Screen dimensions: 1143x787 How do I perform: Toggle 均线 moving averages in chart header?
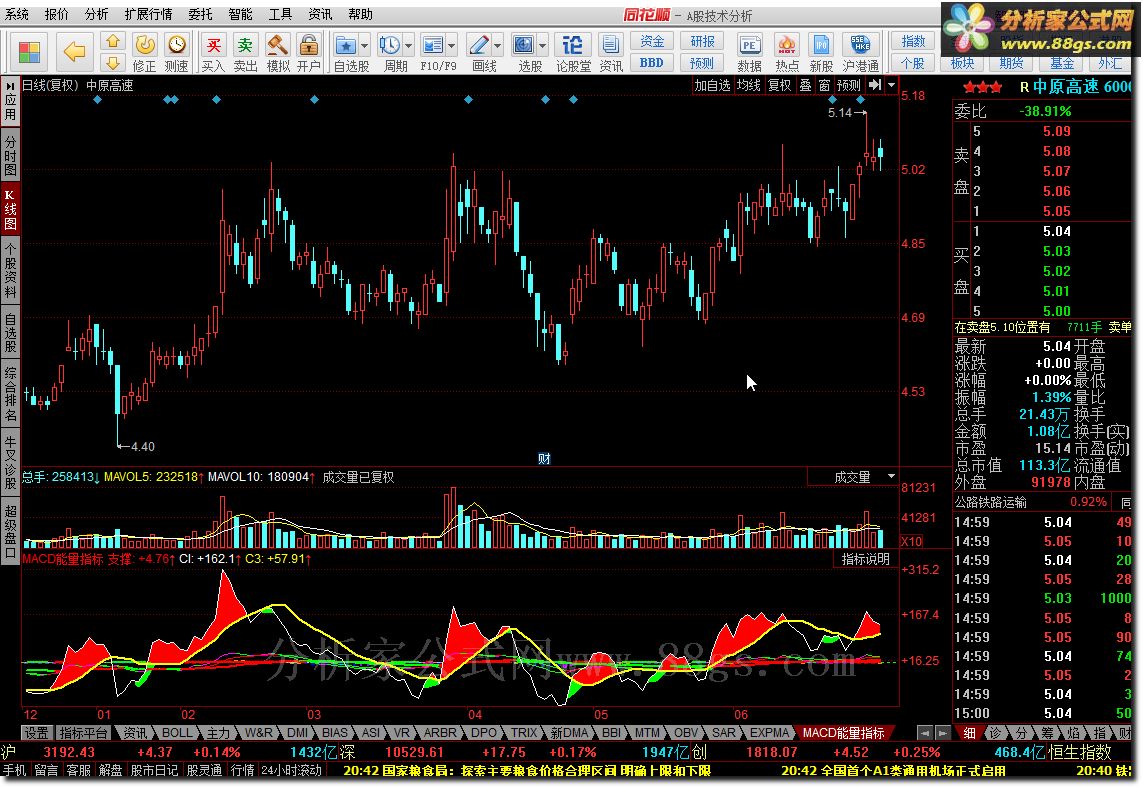(x=749, y=85)
